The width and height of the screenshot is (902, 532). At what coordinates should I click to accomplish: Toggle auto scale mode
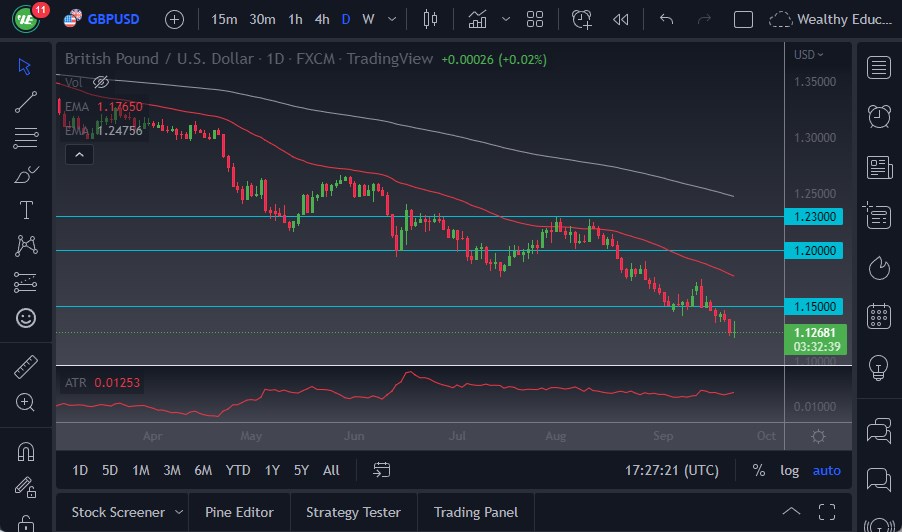(826, 470)
